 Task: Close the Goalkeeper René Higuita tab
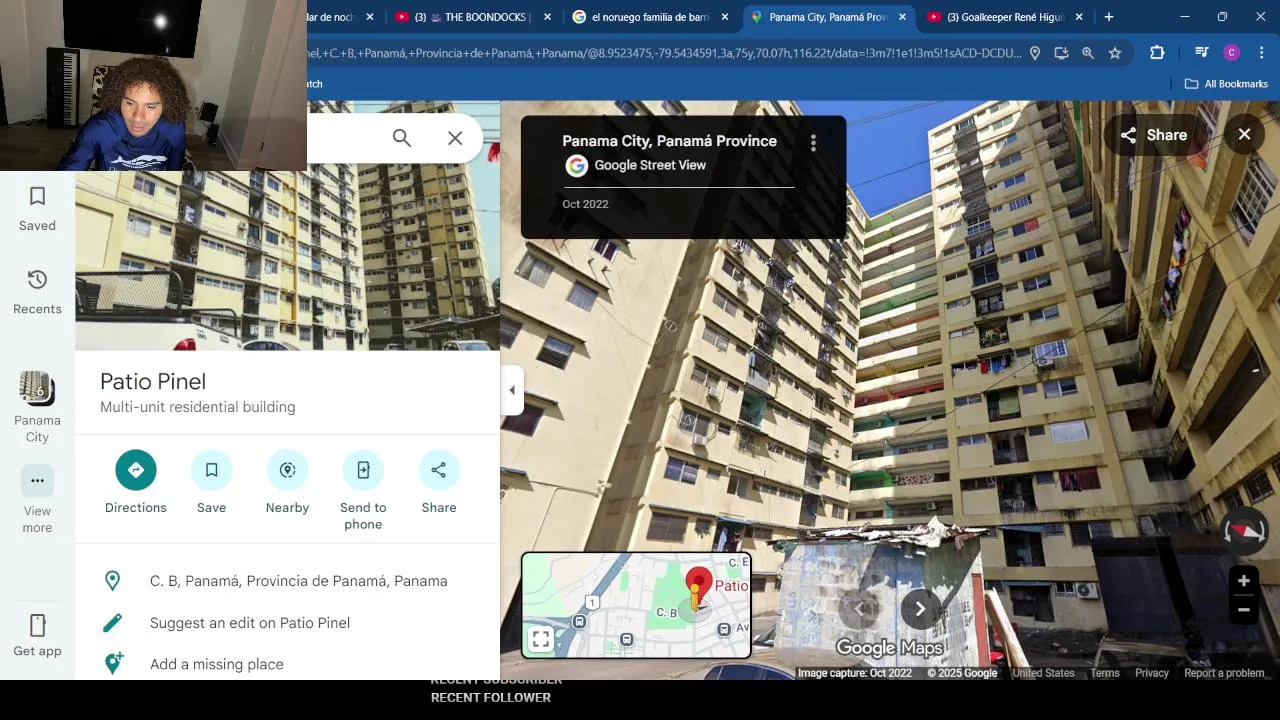click(x=1079, y=17)
